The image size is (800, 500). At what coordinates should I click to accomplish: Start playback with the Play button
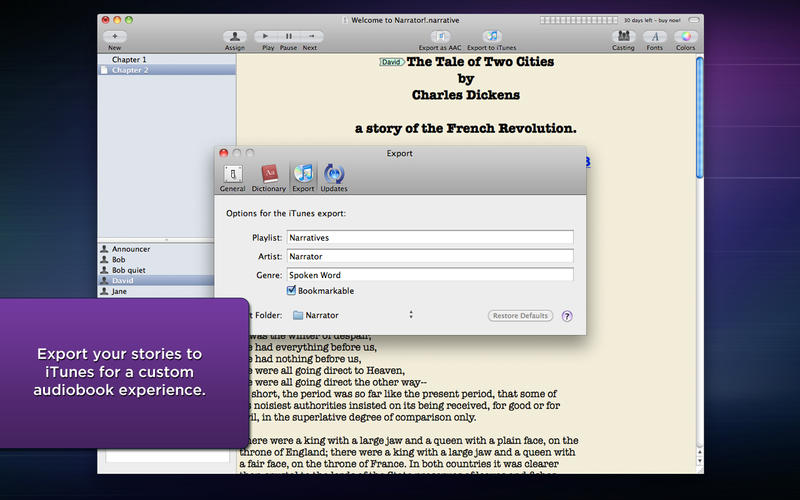[x=265, y=36]
